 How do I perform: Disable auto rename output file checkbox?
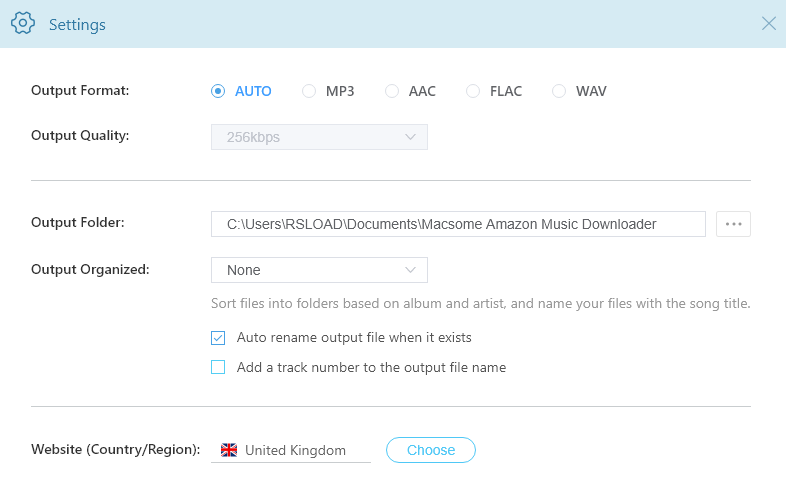[218, 338]
